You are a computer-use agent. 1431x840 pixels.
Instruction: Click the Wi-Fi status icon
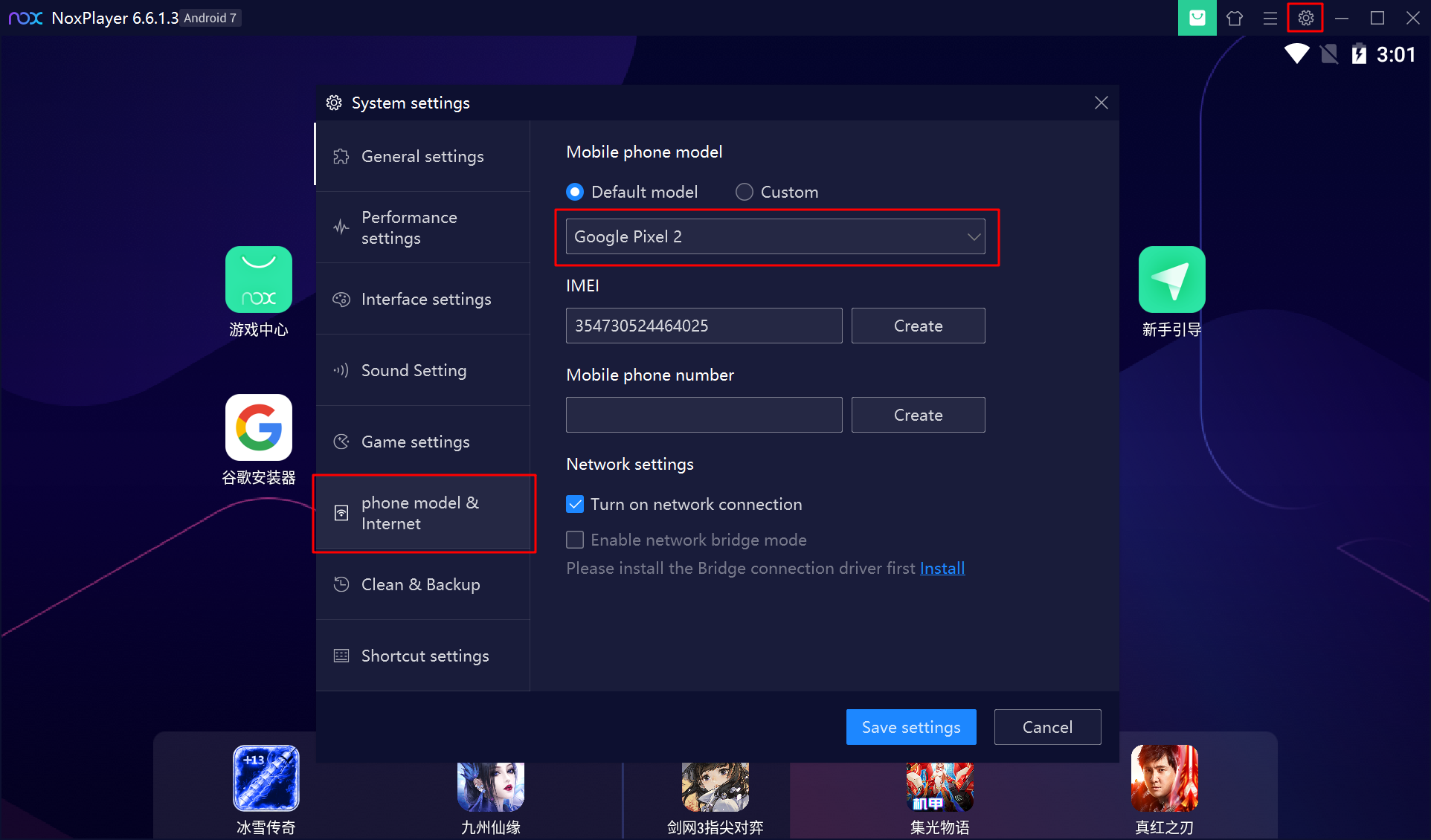[x=1296, y=54]
